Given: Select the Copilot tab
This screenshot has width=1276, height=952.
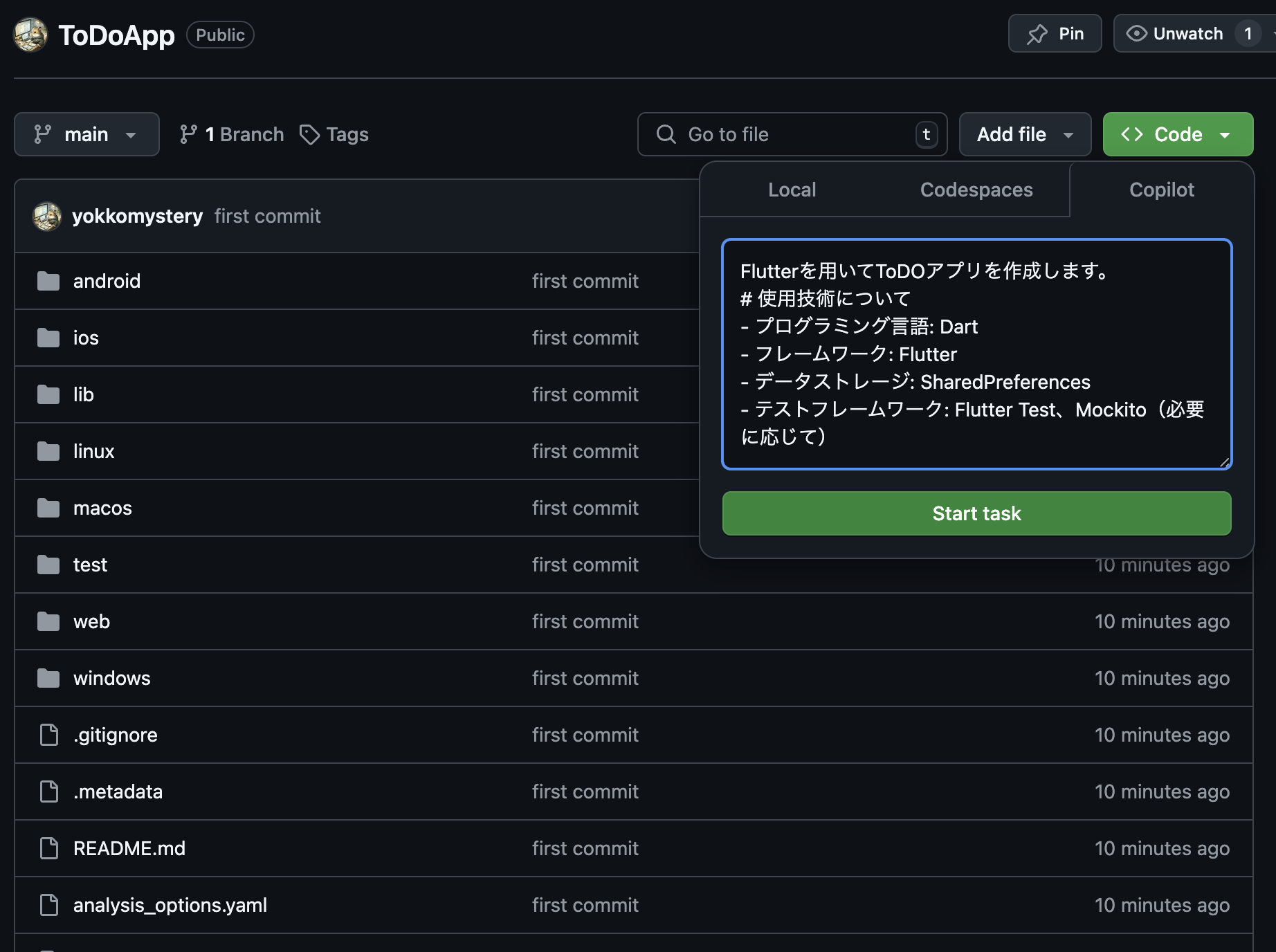Looking at the screenshot, I should 1162,190.
